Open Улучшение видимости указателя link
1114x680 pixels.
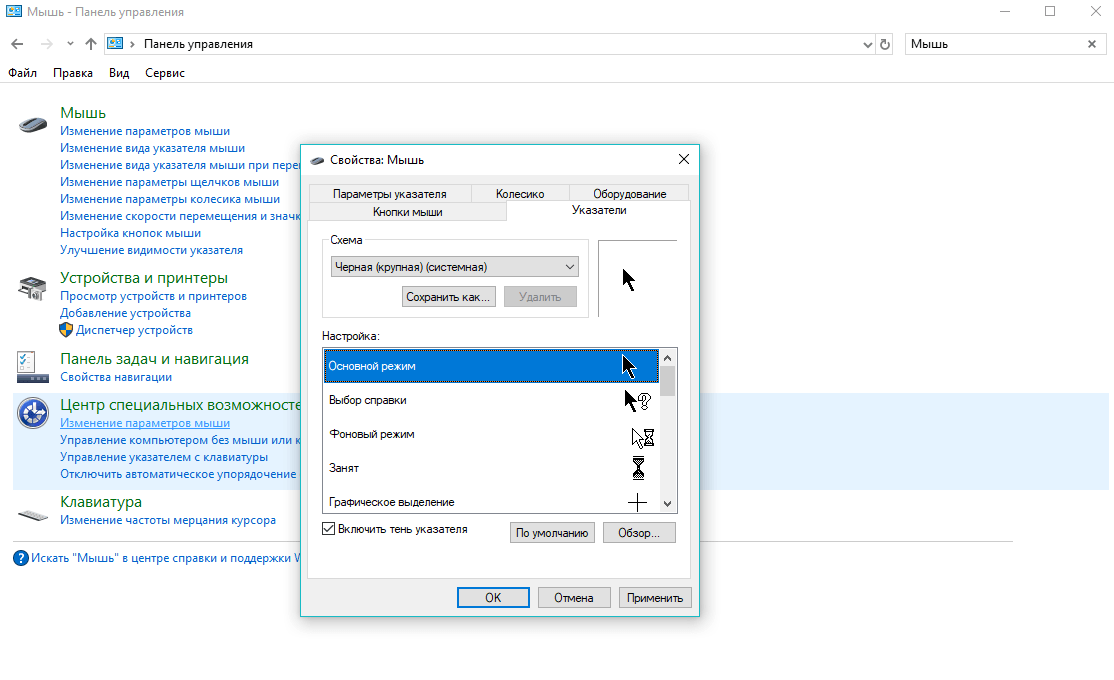(151, 250)
